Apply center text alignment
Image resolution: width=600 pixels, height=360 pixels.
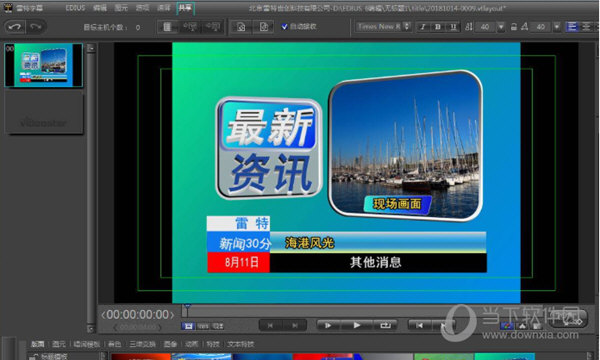[x=586, y=27]
